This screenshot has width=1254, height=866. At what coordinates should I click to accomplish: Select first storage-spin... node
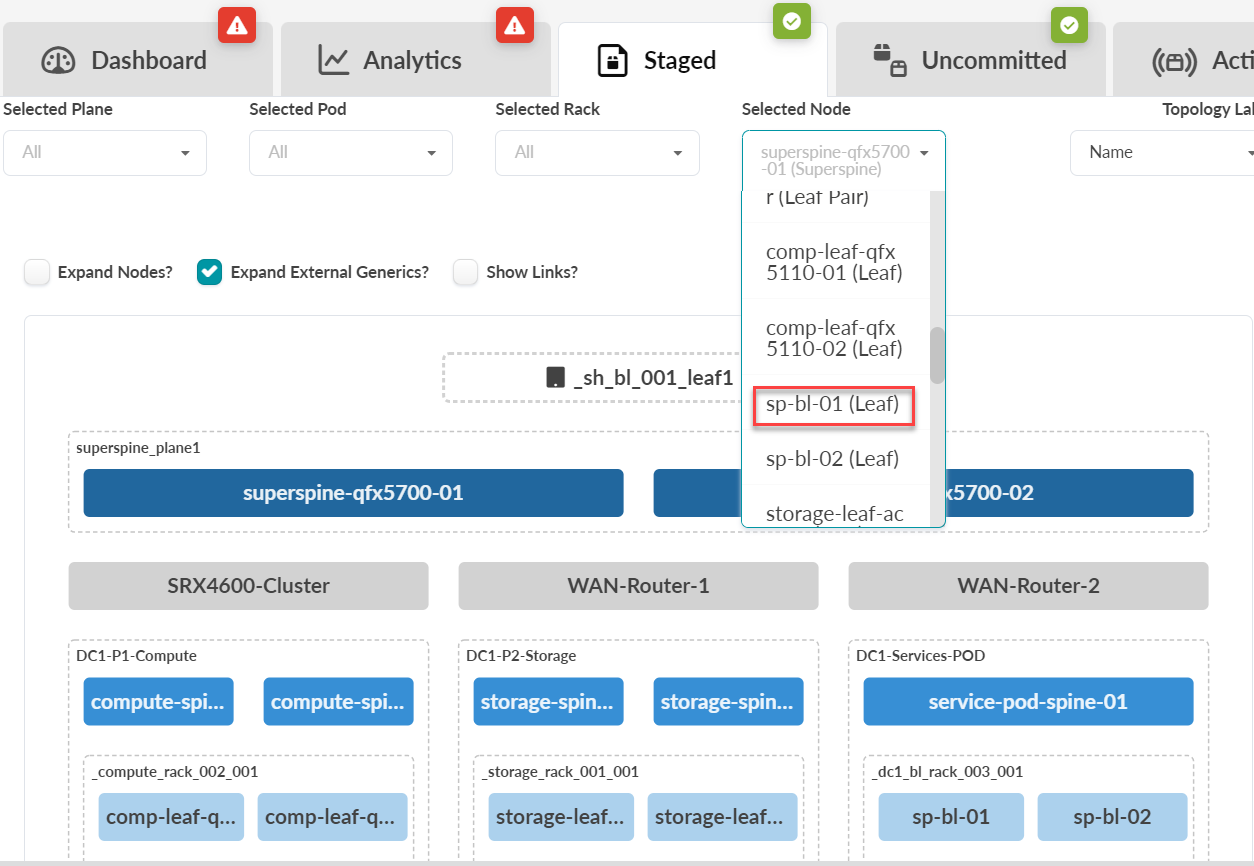pos(548,702)
